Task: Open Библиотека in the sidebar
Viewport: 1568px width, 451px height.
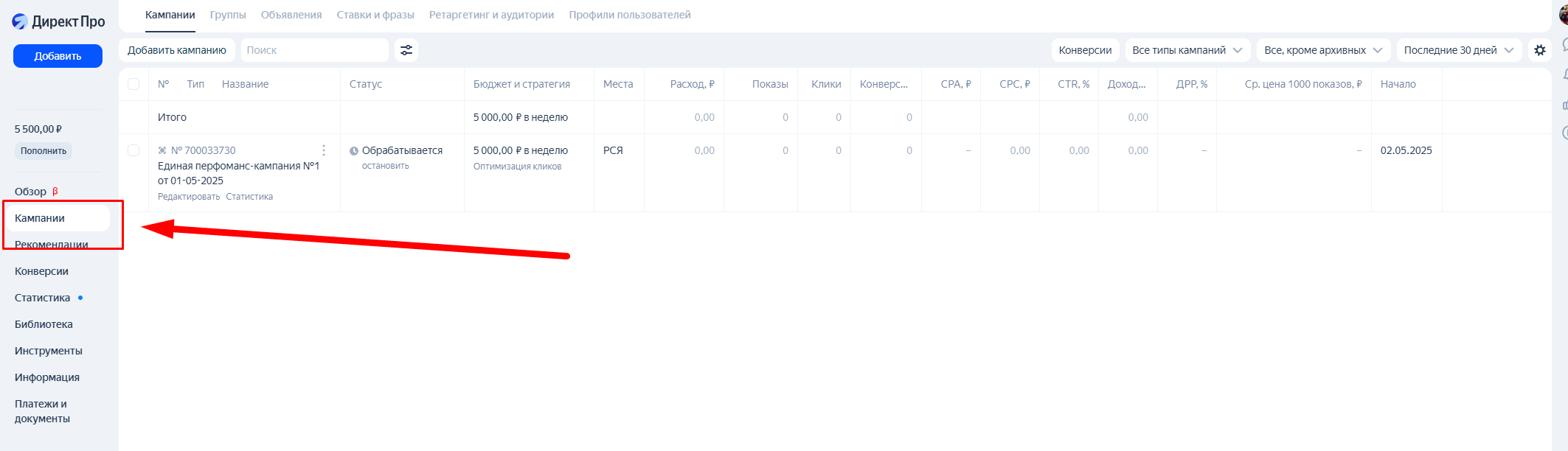Action: pyautogui.click(x=44, y=324)
